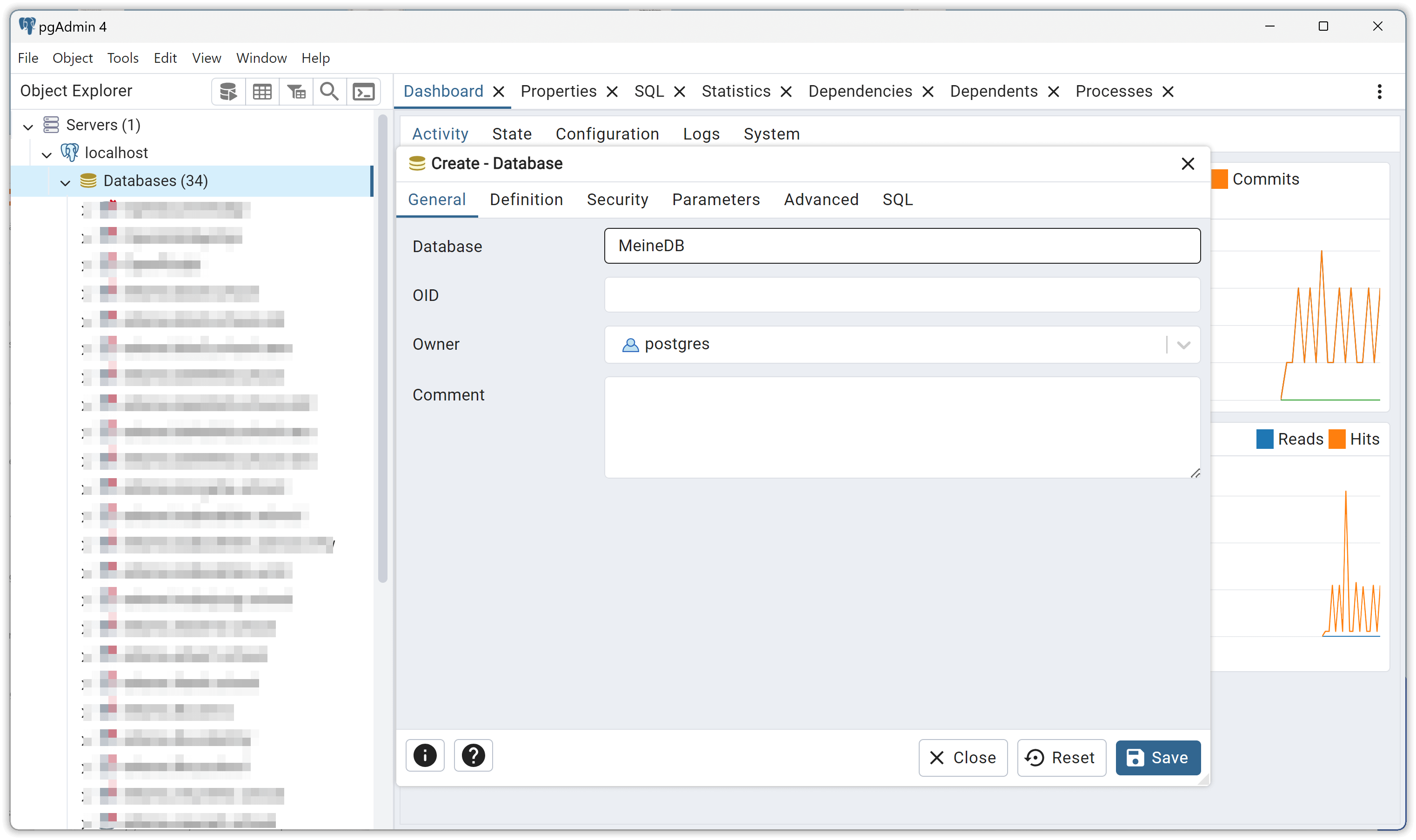
Task: Open the Owner dropdown arrow
Action: (x=1183, y=345)
